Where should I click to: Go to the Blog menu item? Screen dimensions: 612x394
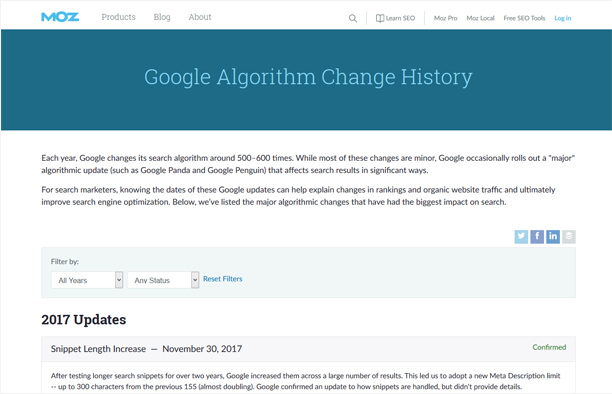click(x=162, y=17)
